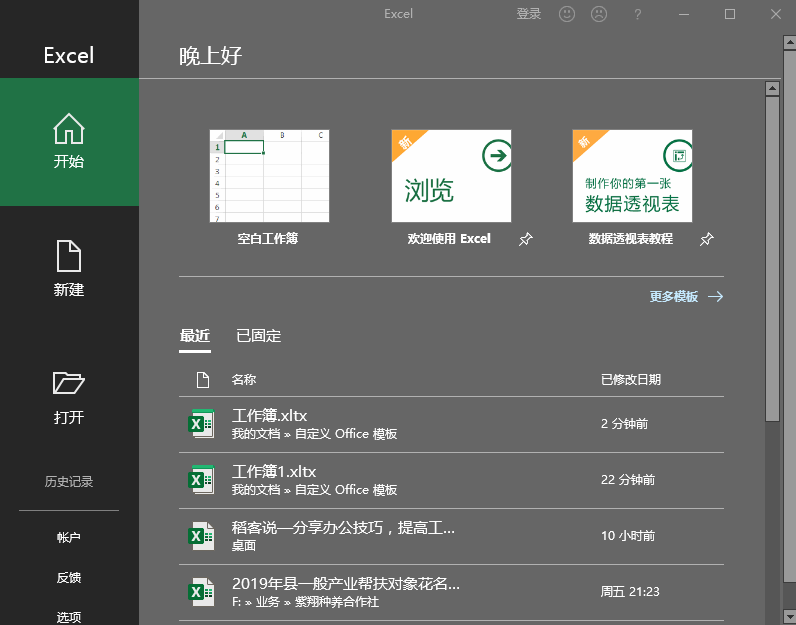
Task: Click the New (新建) document icon
Action: [x=69, y=256]
